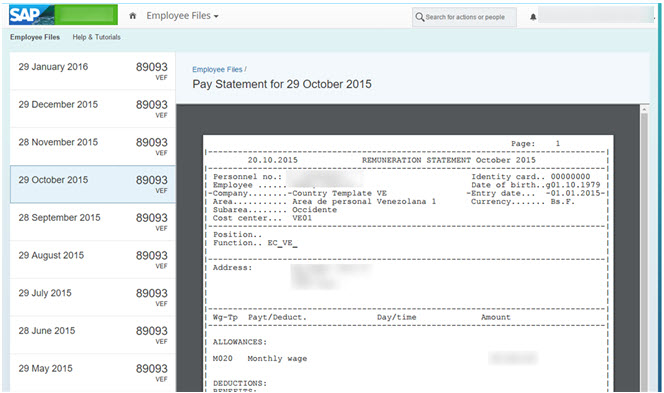Select the 28 June 2015 pay statement

pyautogui.click(x=92, y=335)
